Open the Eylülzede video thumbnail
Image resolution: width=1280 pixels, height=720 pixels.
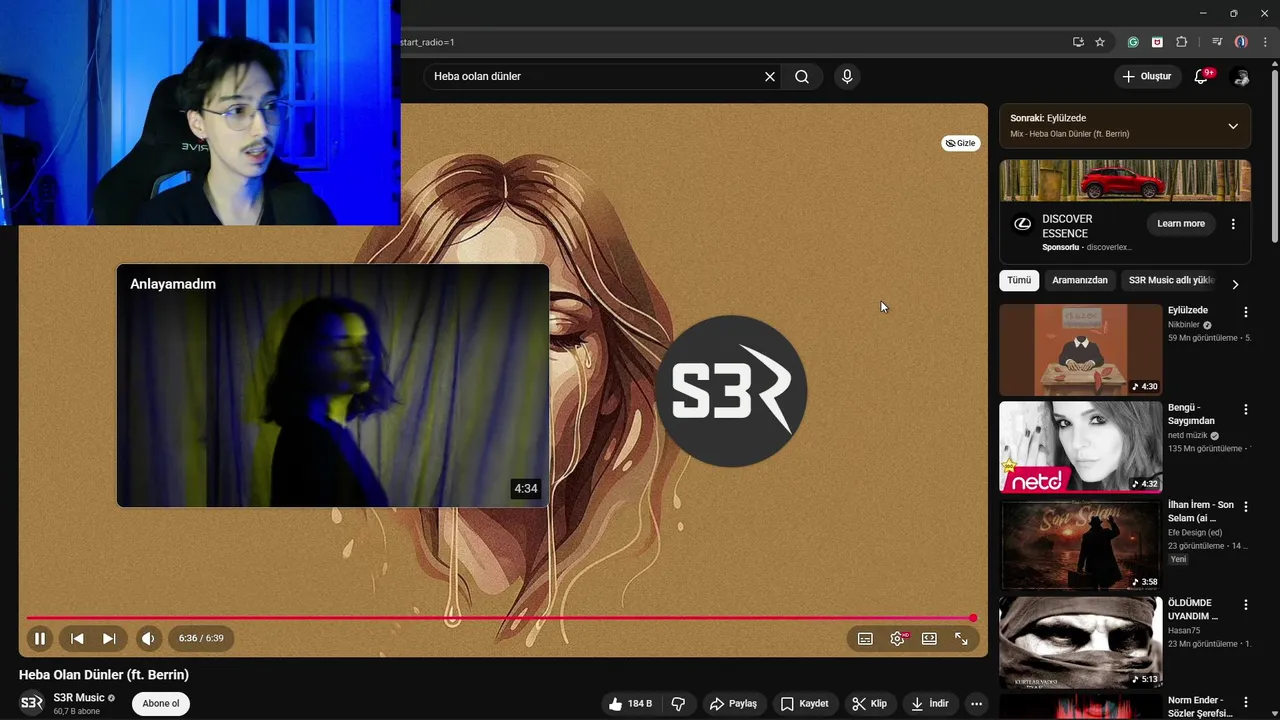pyautogui.click(x=1081, y=350)
